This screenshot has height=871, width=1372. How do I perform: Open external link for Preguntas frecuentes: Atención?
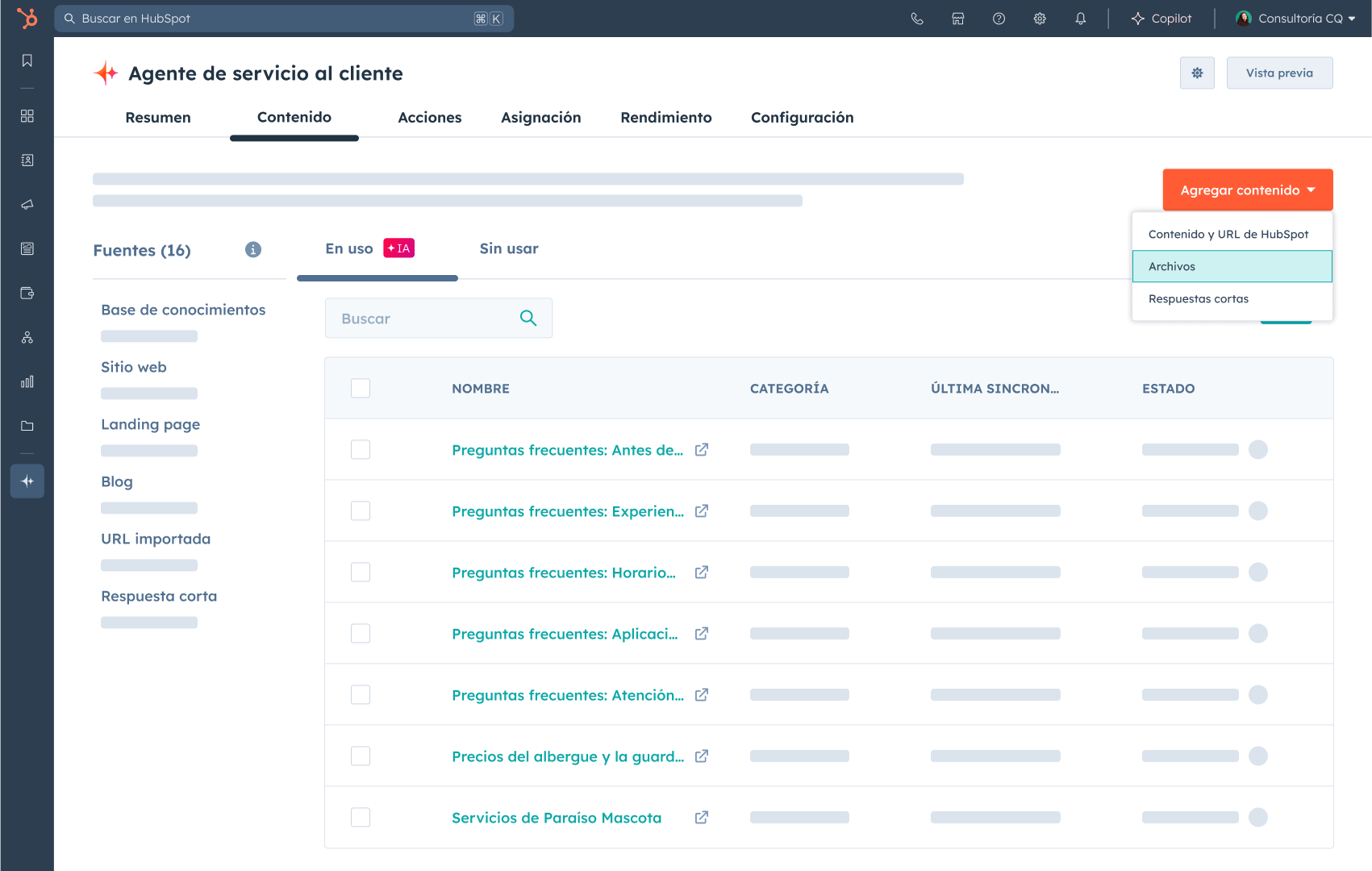702,694
